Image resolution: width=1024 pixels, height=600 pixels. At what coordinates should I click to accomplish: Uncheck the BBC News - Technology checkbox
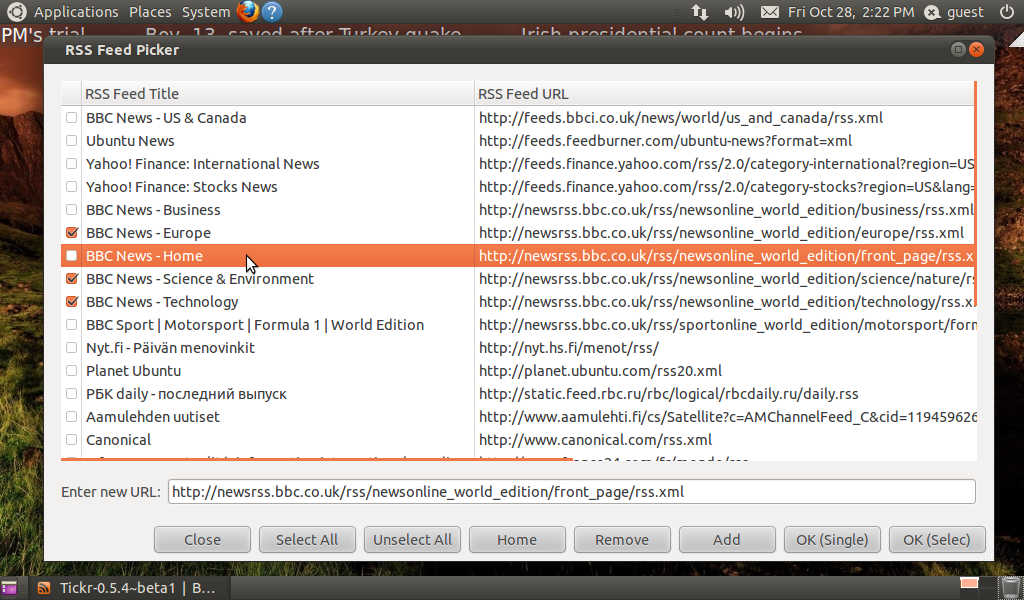71,302
